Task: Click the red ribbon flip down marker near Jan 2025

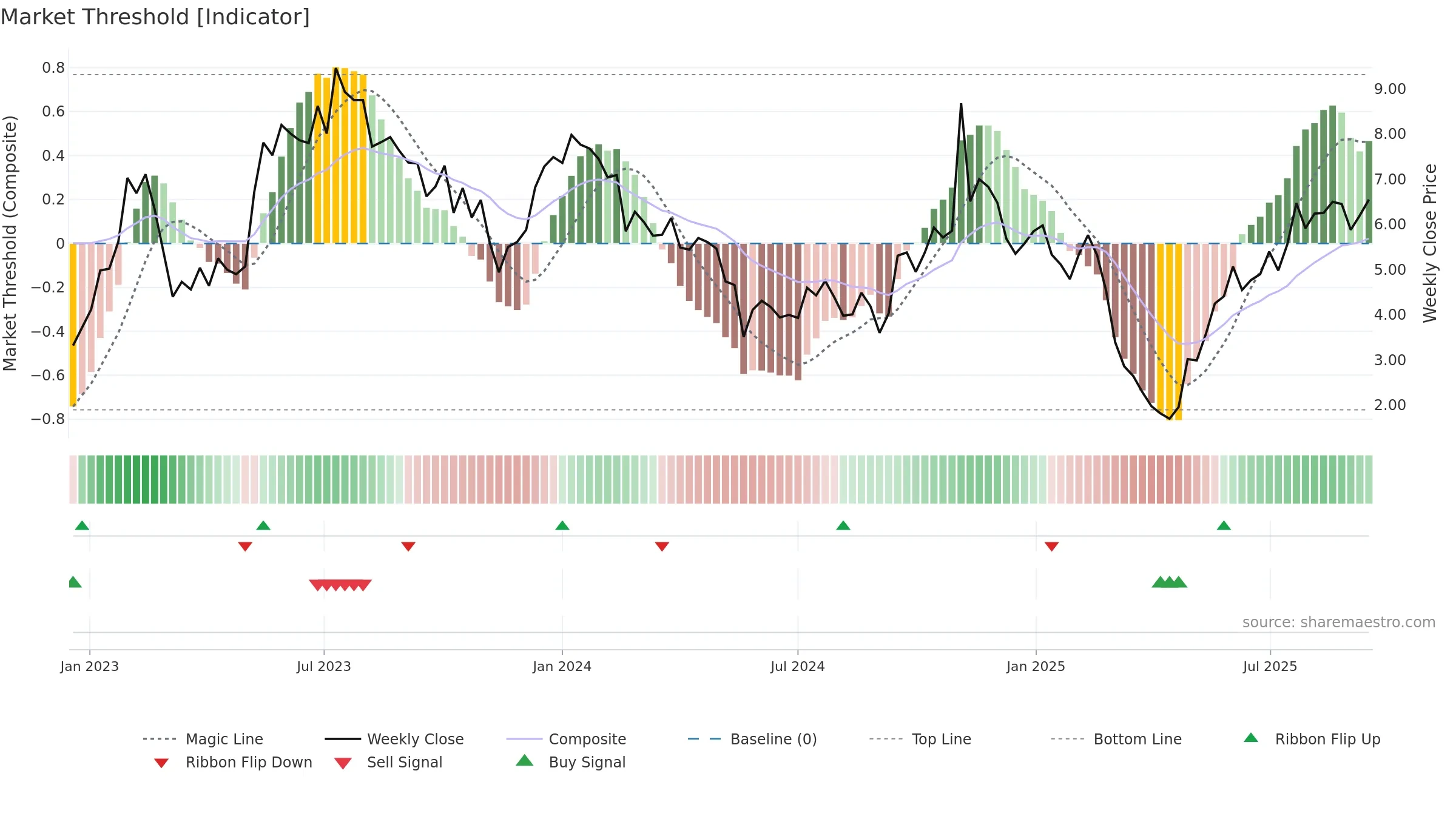Action: click(x=1052, y=547)
